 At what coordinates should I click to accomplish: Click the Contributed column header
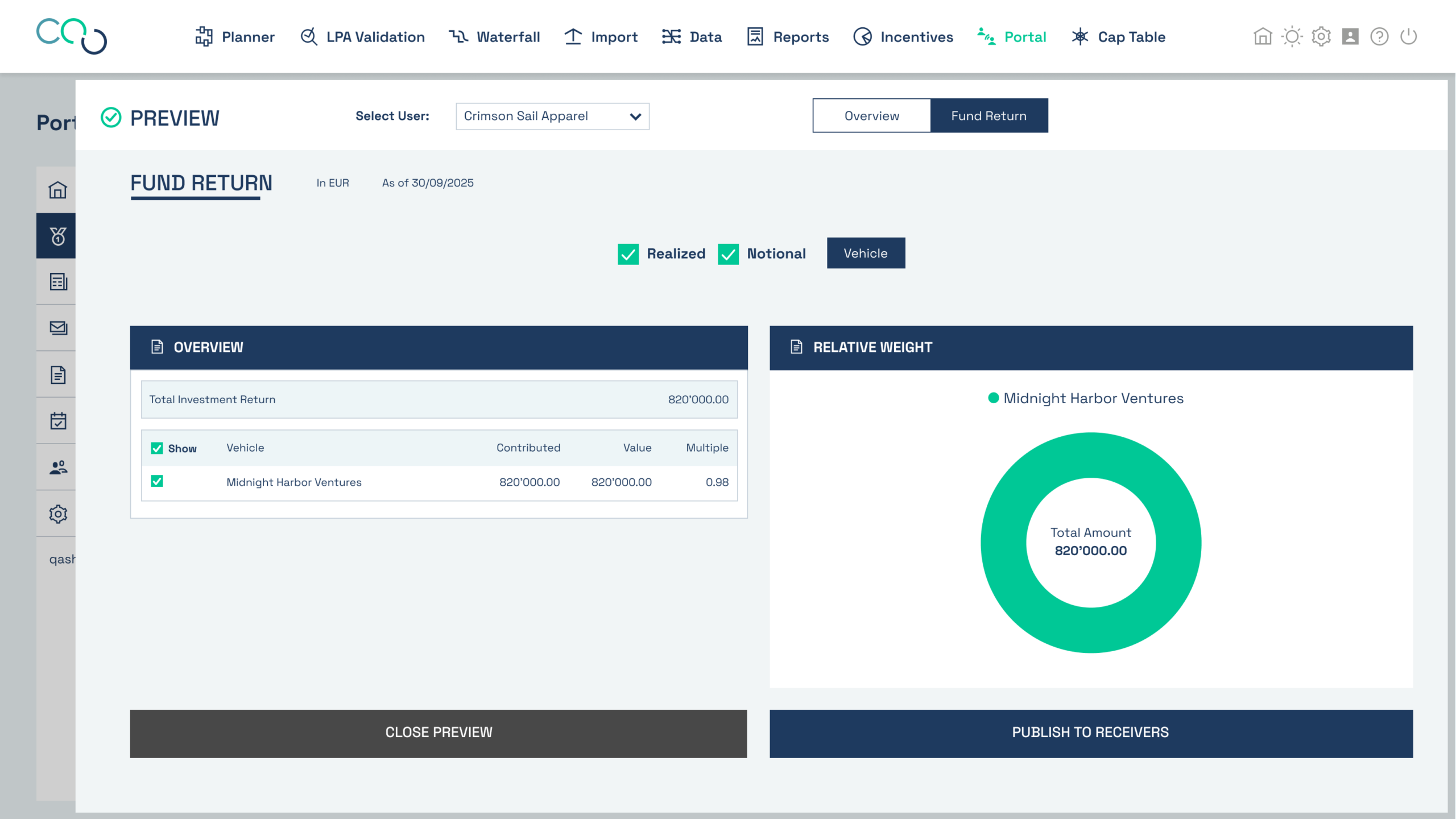click(x=528, y=448)
